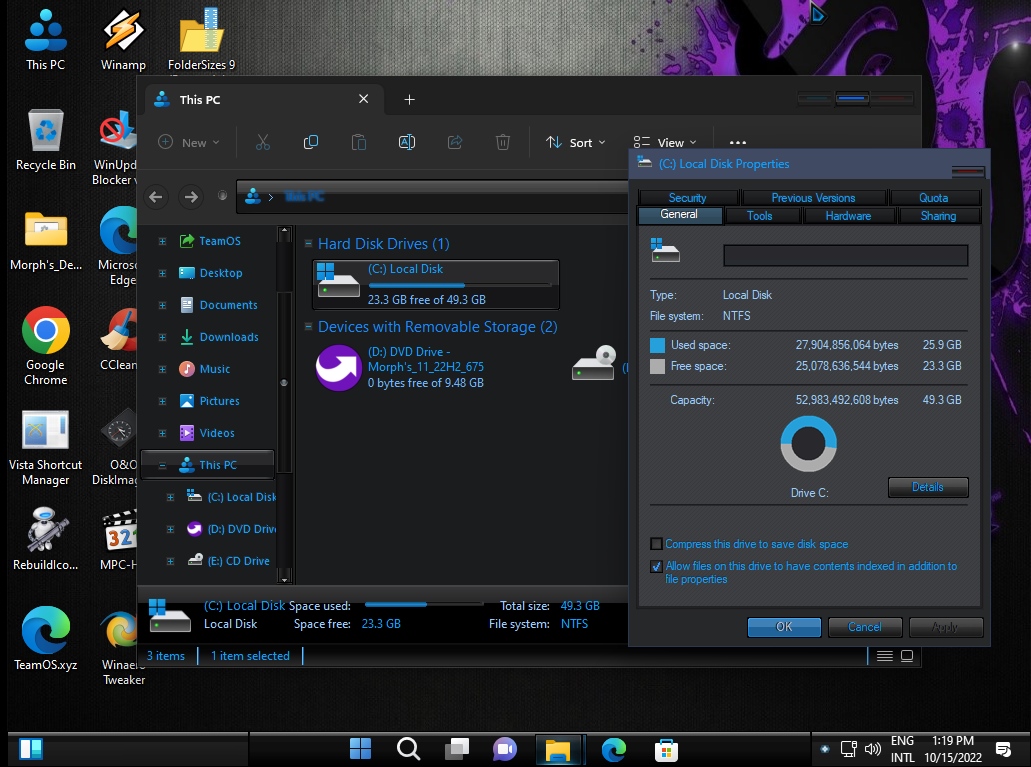The width and height of the screenshot is (1031, 767).
Task: Open Microsoft Store from the taskbar
Action: pyautogui.click(x=666, y=749)
